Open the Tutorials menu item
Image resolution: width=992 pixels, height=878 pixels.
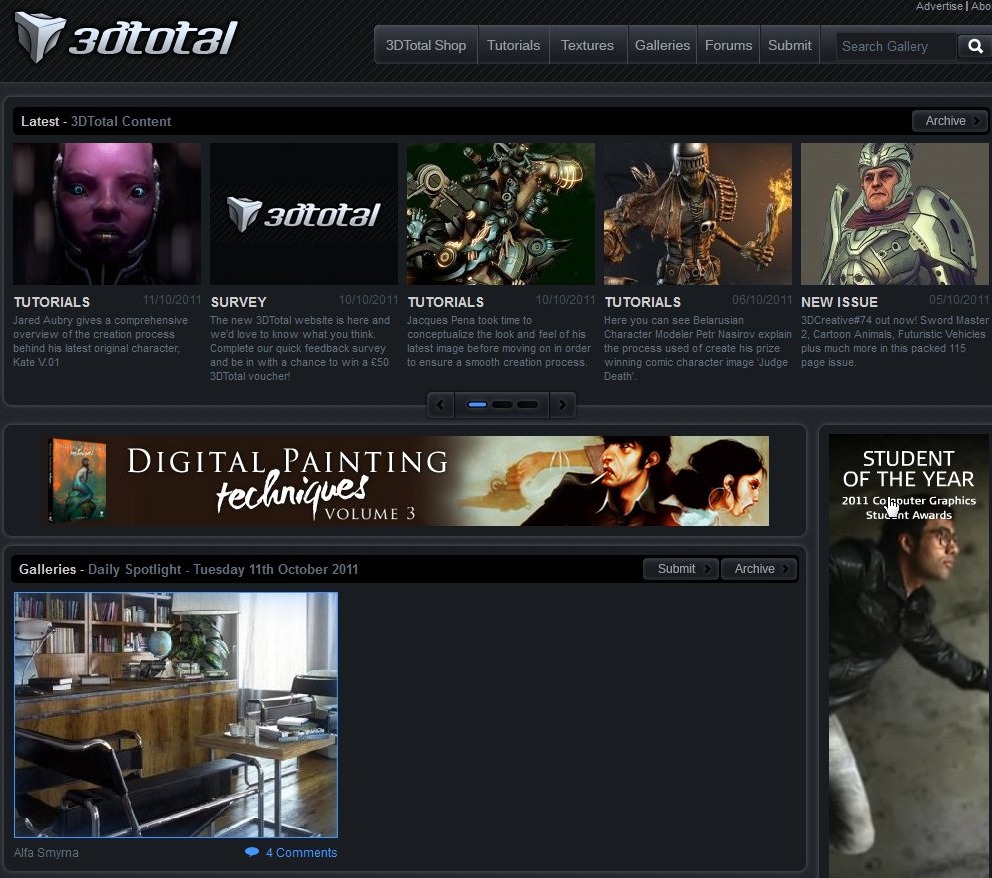(513, 46)
